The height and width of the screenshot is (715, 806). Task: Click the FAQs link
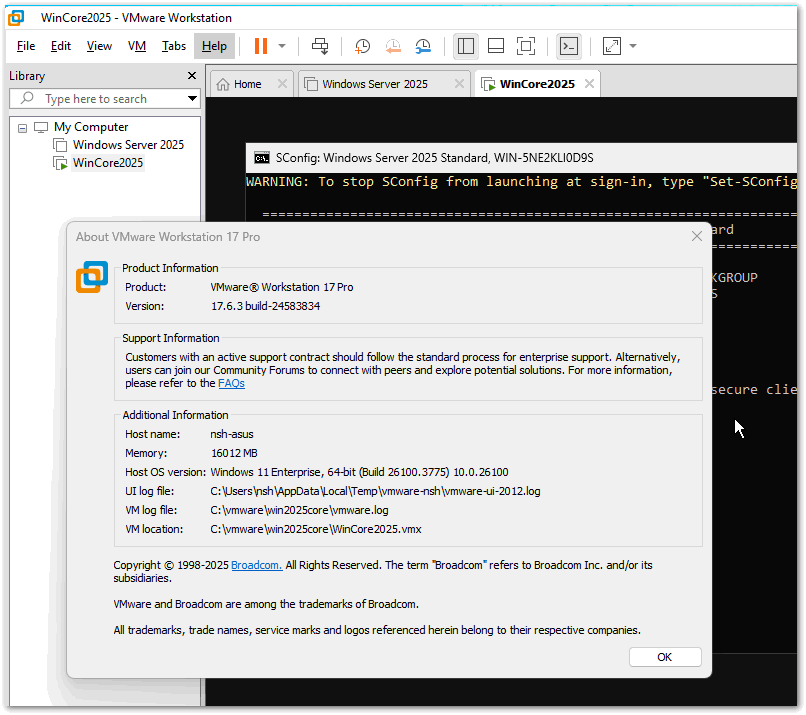pyautogui.click(x=231, y=383)
